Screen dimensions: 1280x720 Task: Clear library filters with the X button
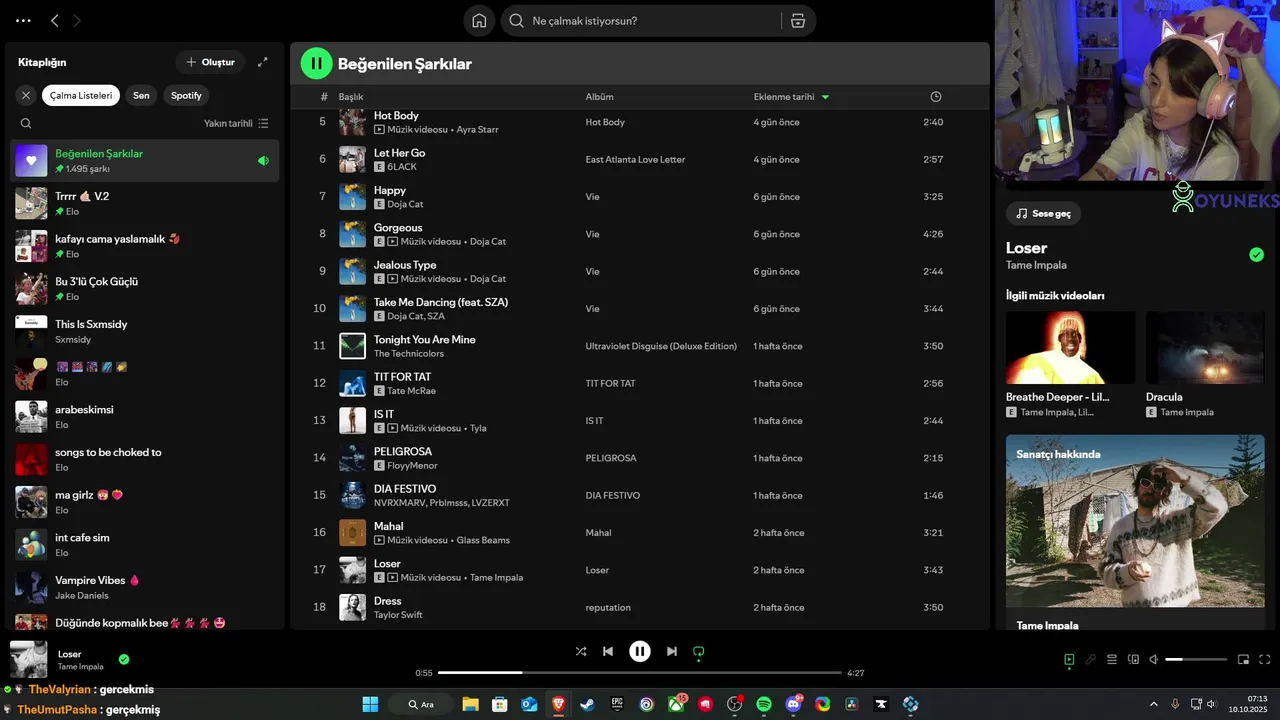[26, 95]
